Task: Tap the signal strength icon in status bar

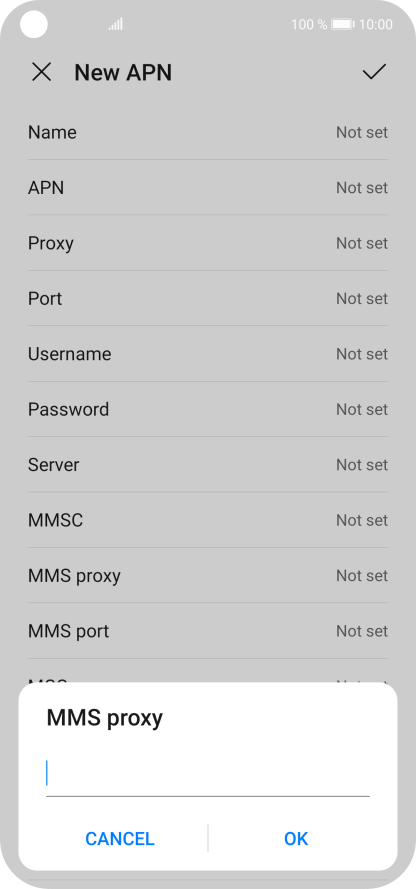Action: (x=116, y=24)
